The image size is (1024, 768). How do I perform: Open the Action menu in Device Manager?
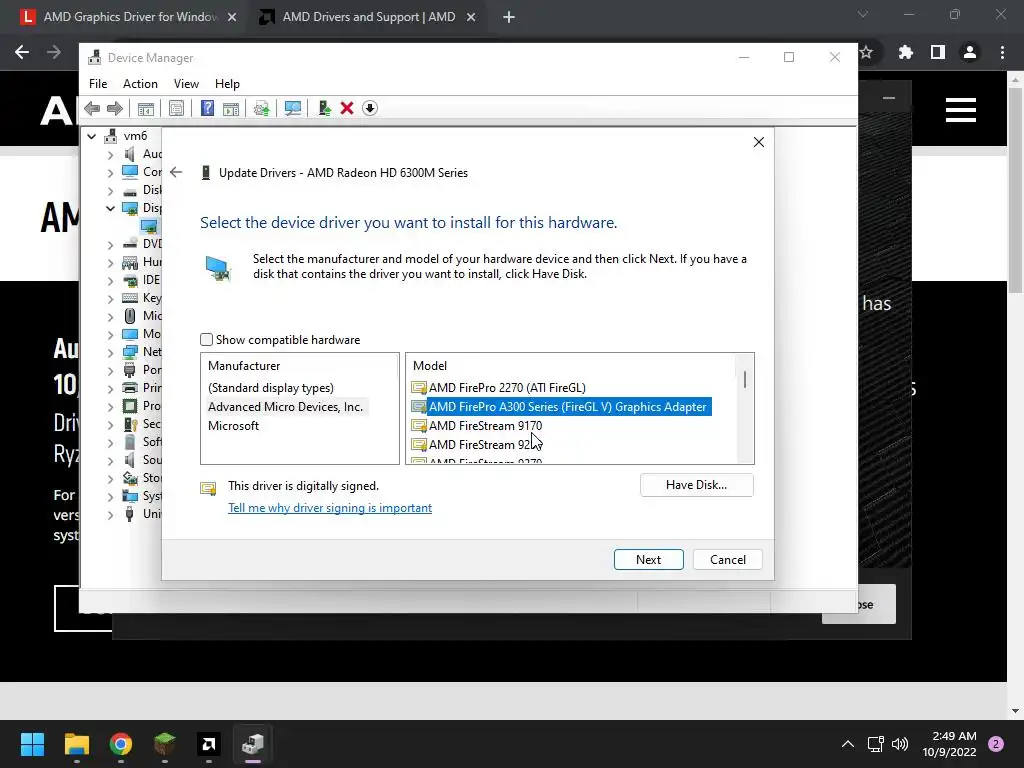coord(140,84)
